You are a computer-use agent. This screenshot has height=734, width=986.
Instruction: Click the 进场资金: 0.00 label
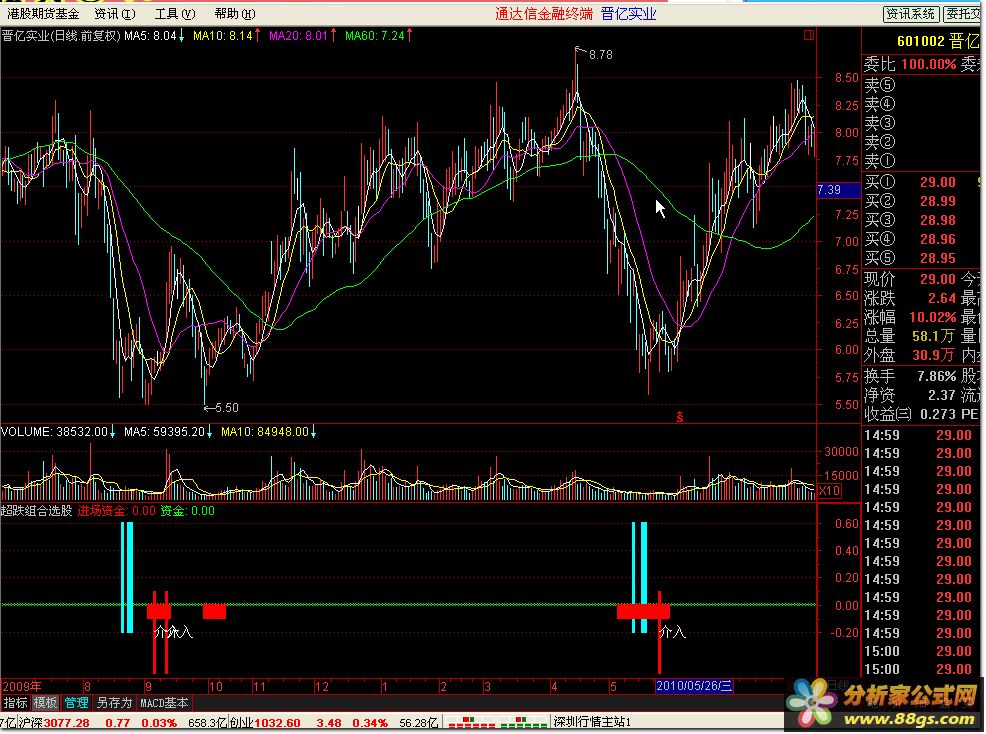(116, 511)
